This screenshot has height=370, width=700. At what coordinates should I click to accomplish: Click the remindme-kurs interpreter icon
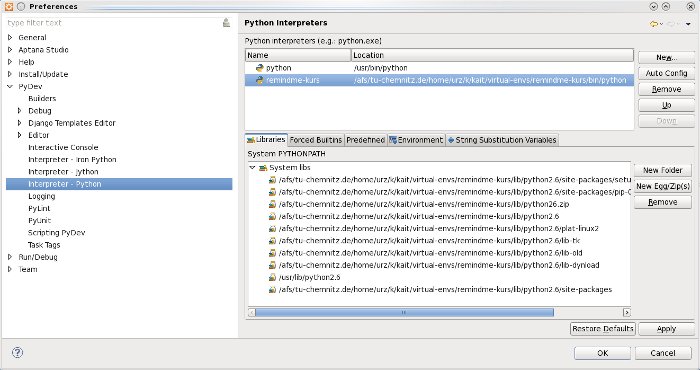click(x=259, y=80)
